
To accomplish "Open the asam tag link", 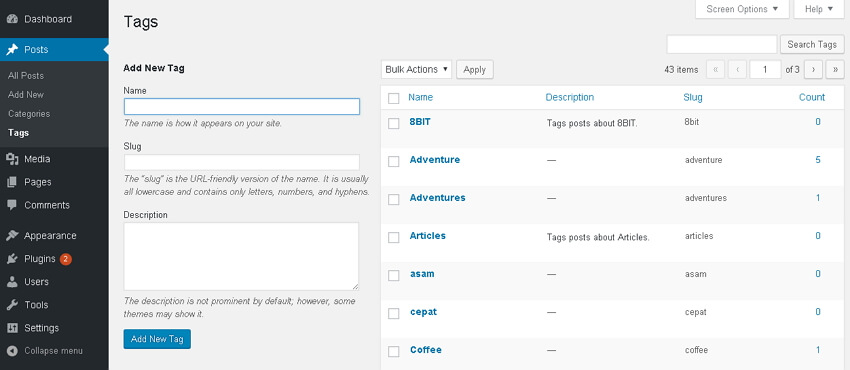I will pyautogui.click(x=422, y=274).
